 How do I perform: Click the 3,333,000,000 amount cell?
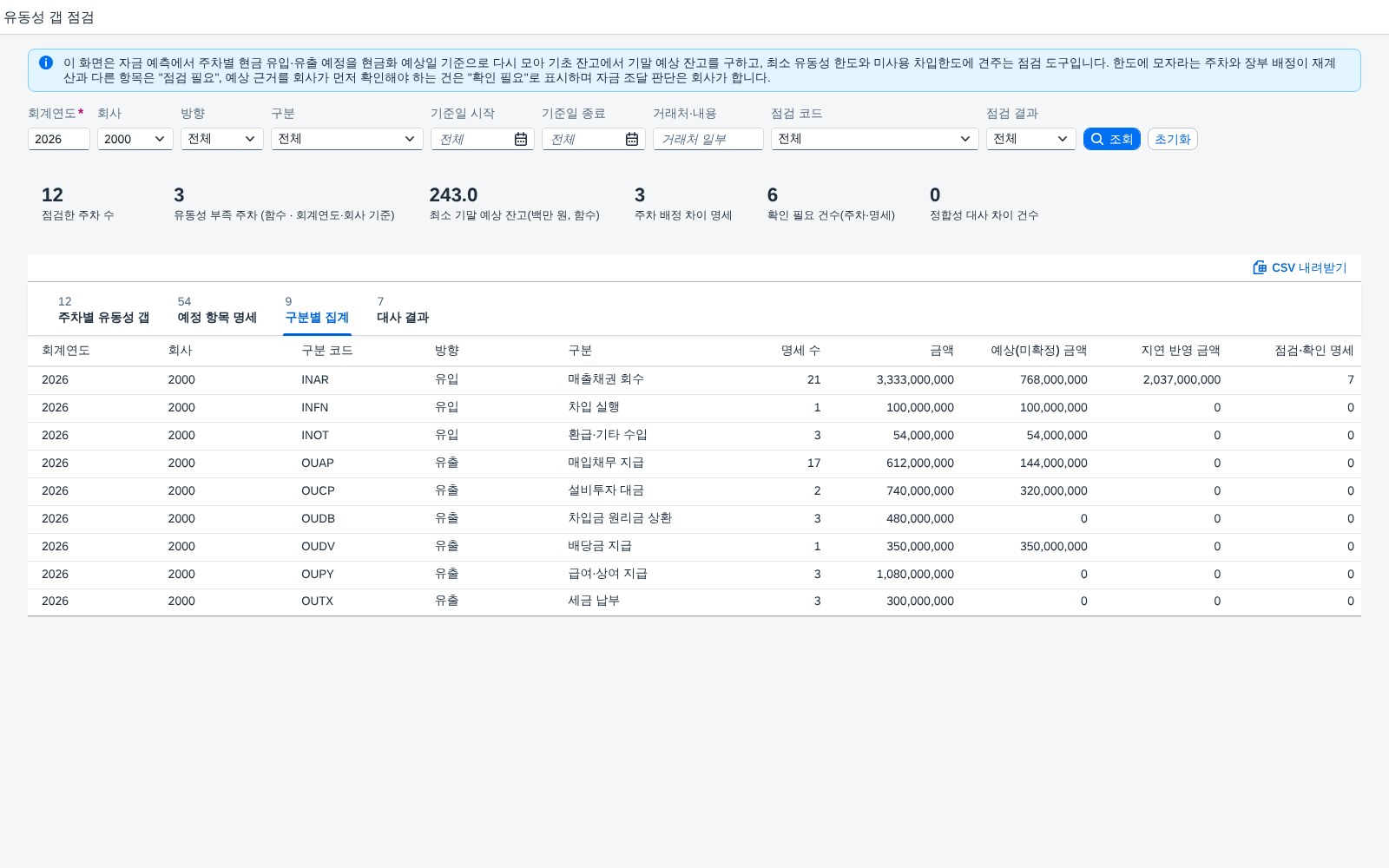(x=915, y=380)
